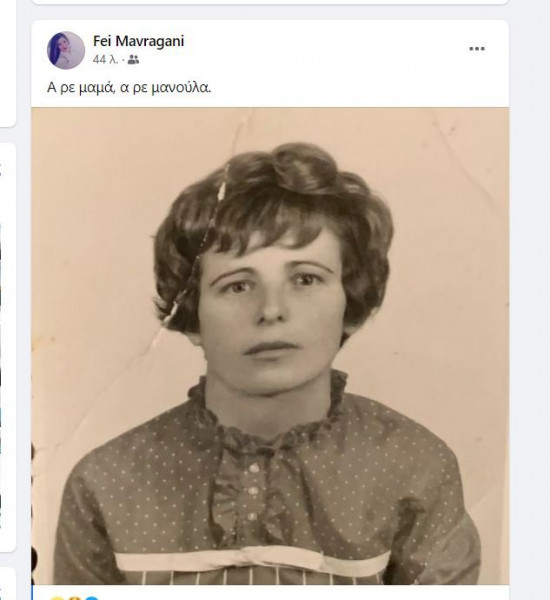Click Fei Mavragani's profile picture
Image resolution: width=550 pixels, height=600 pixels.
pyautogui.click(x=66, y=50)
